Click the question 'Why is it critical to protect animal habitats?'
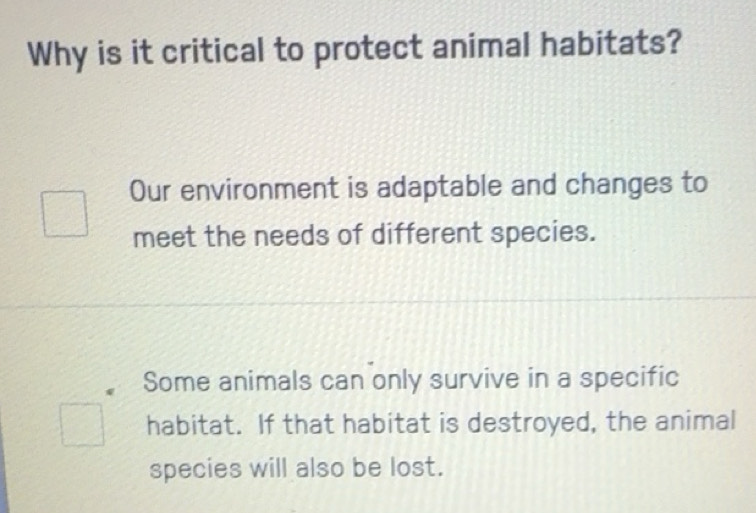756x513 pixels. 354,49
